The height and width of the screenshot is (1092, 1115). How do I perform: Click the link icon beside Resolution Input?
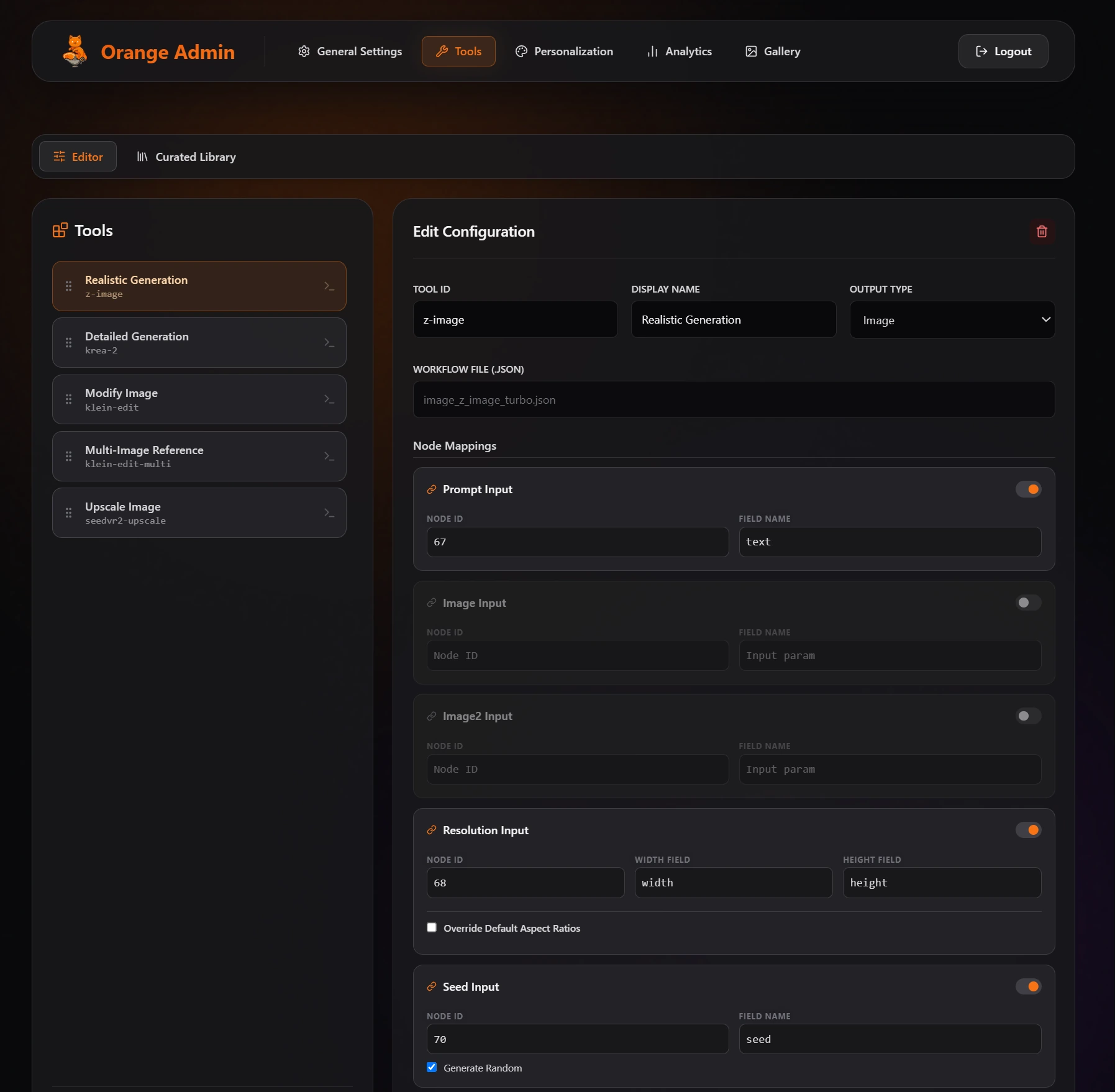pos(432,830)
